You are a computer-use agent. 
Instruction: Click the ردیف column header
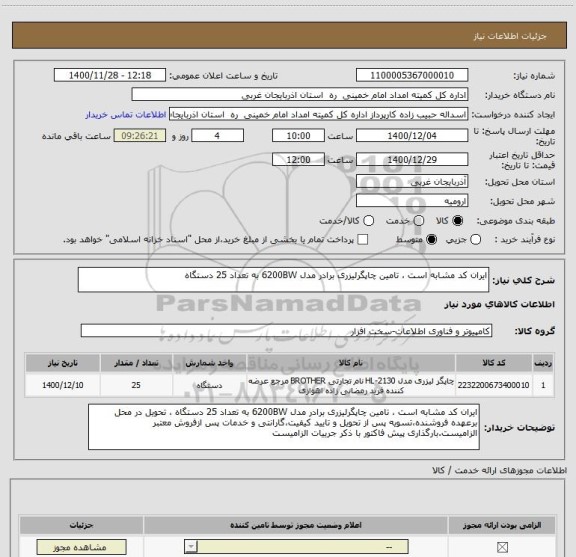[x=543, y=363]
